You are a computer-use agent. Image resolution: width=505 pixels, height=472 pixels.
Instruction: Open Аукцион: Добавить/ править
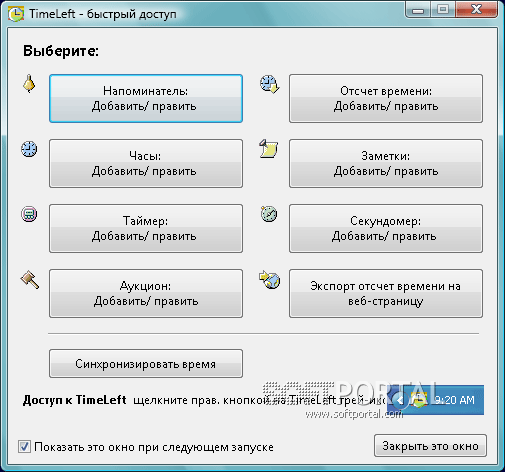pyautogui.click(x=146, y=293)
